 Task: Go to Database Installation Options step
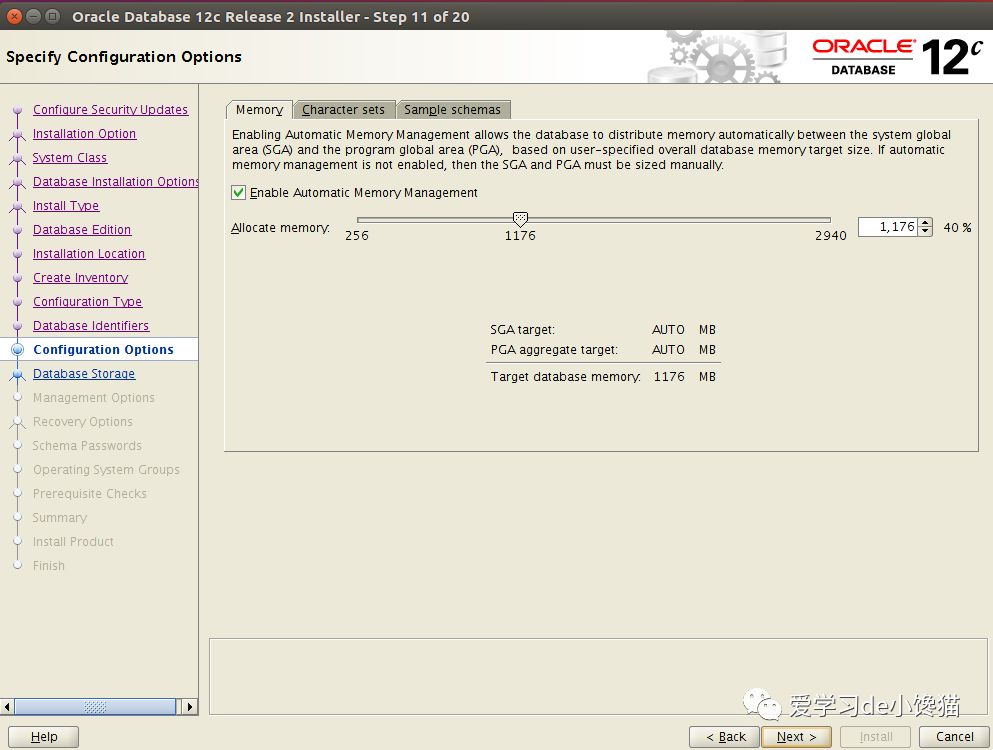coord(115,182)
